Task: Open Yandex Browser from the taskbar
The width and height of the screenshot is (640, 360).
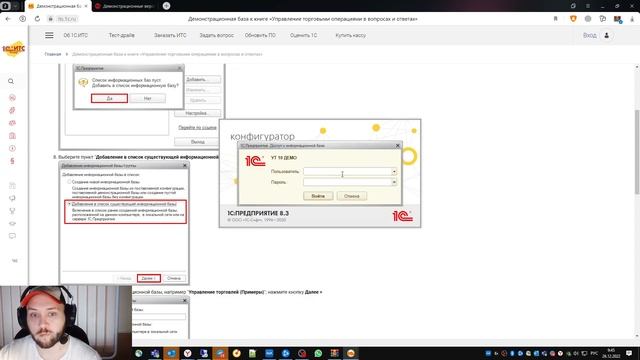Action: tap(187, 353)
